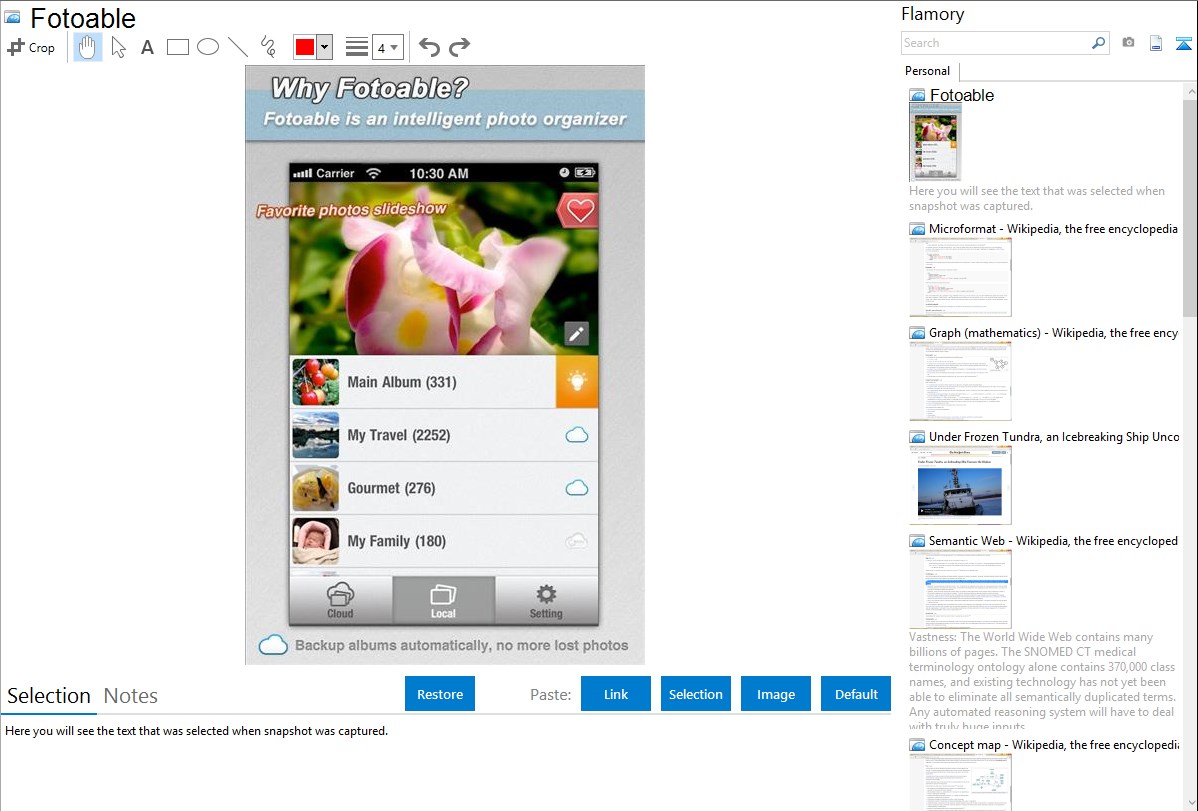Click the Semantic Web - Wikipedia title
The height and width of the screenshot is (811, 1198).
click(x=1053, y=540)
